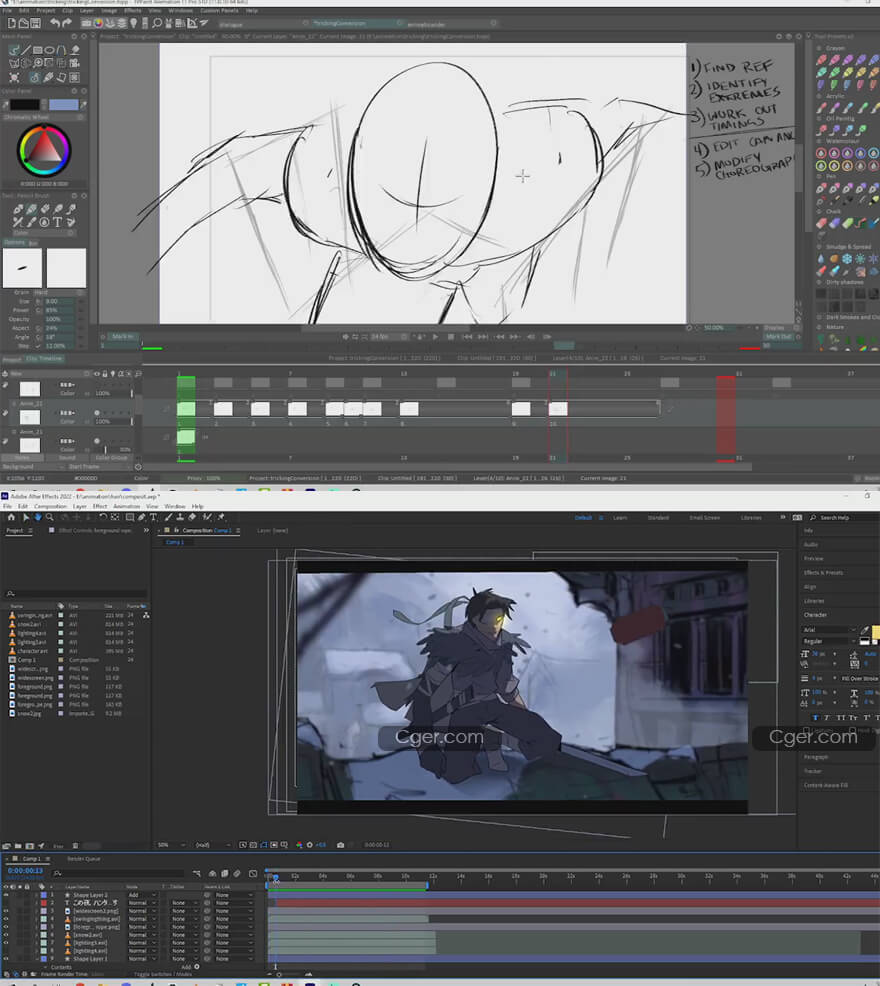Select the filled rectangle shape tool in TVPaint
880x986 pixels.
(x=38, y=50)
